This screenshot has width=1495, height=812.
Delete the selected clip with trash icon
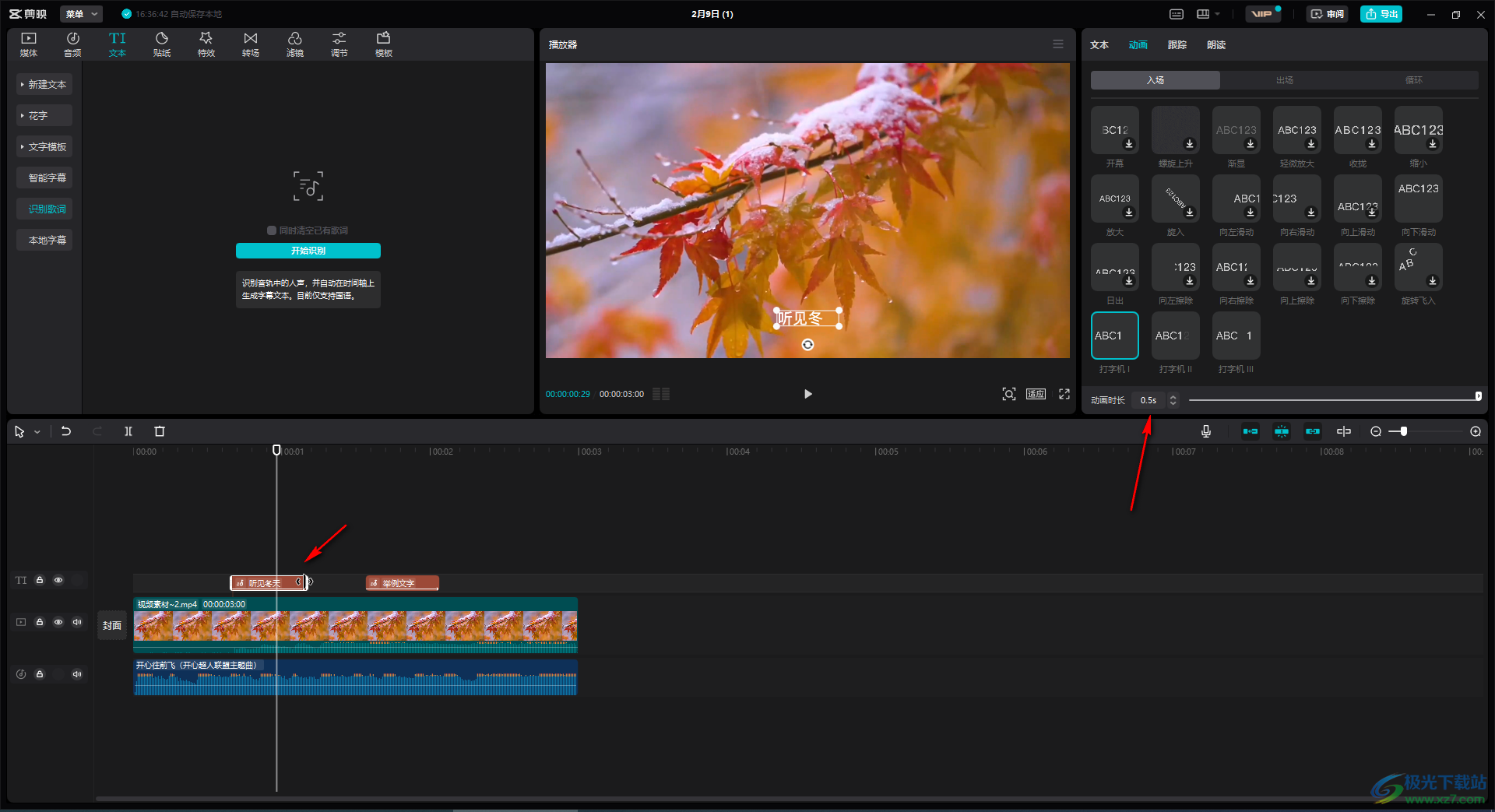(x=160, y=431)
